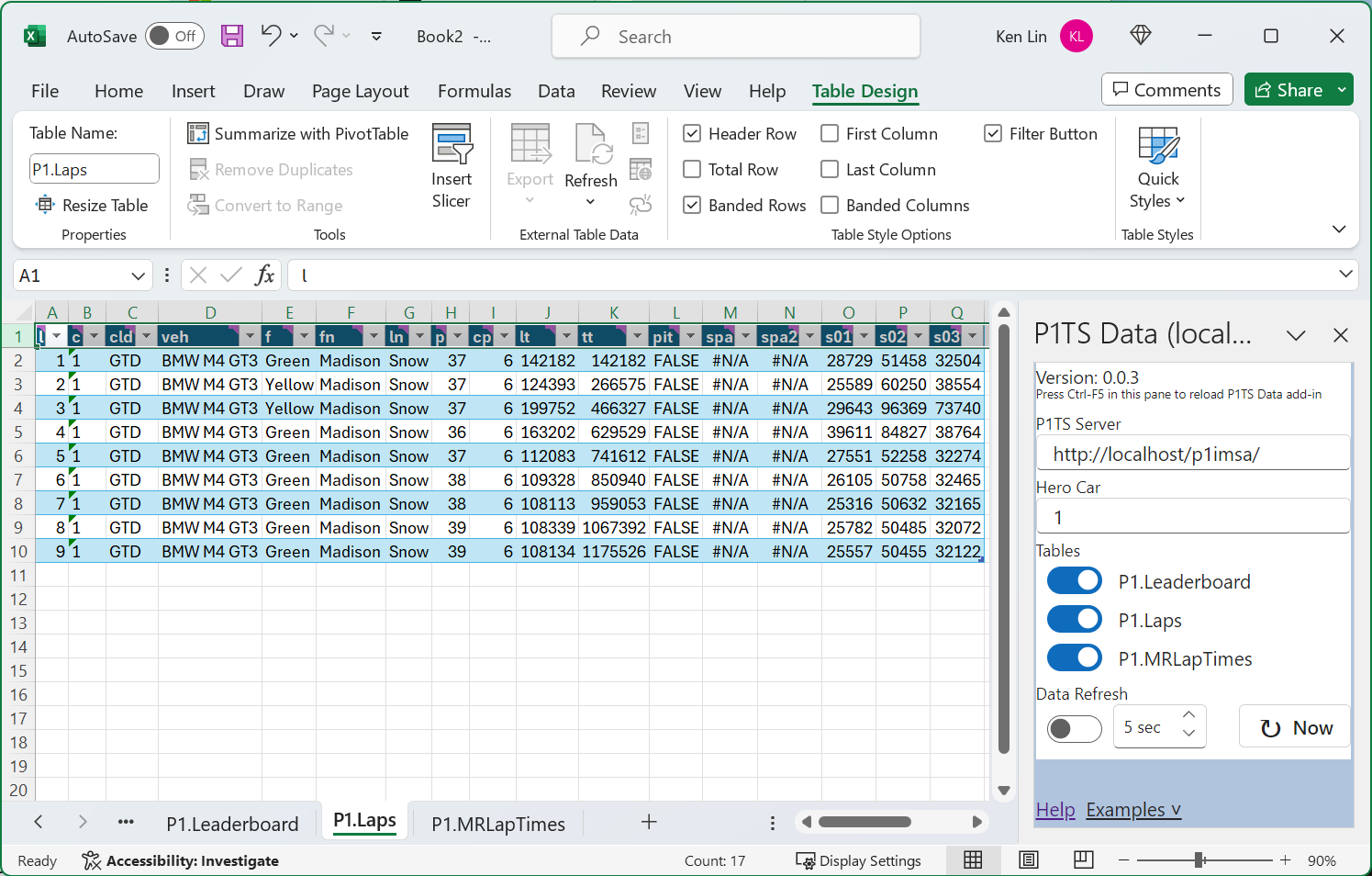Click the Unlink icon in External Table Data
The width and height of the screenshot is (1372, 876).
coord(641,205)
